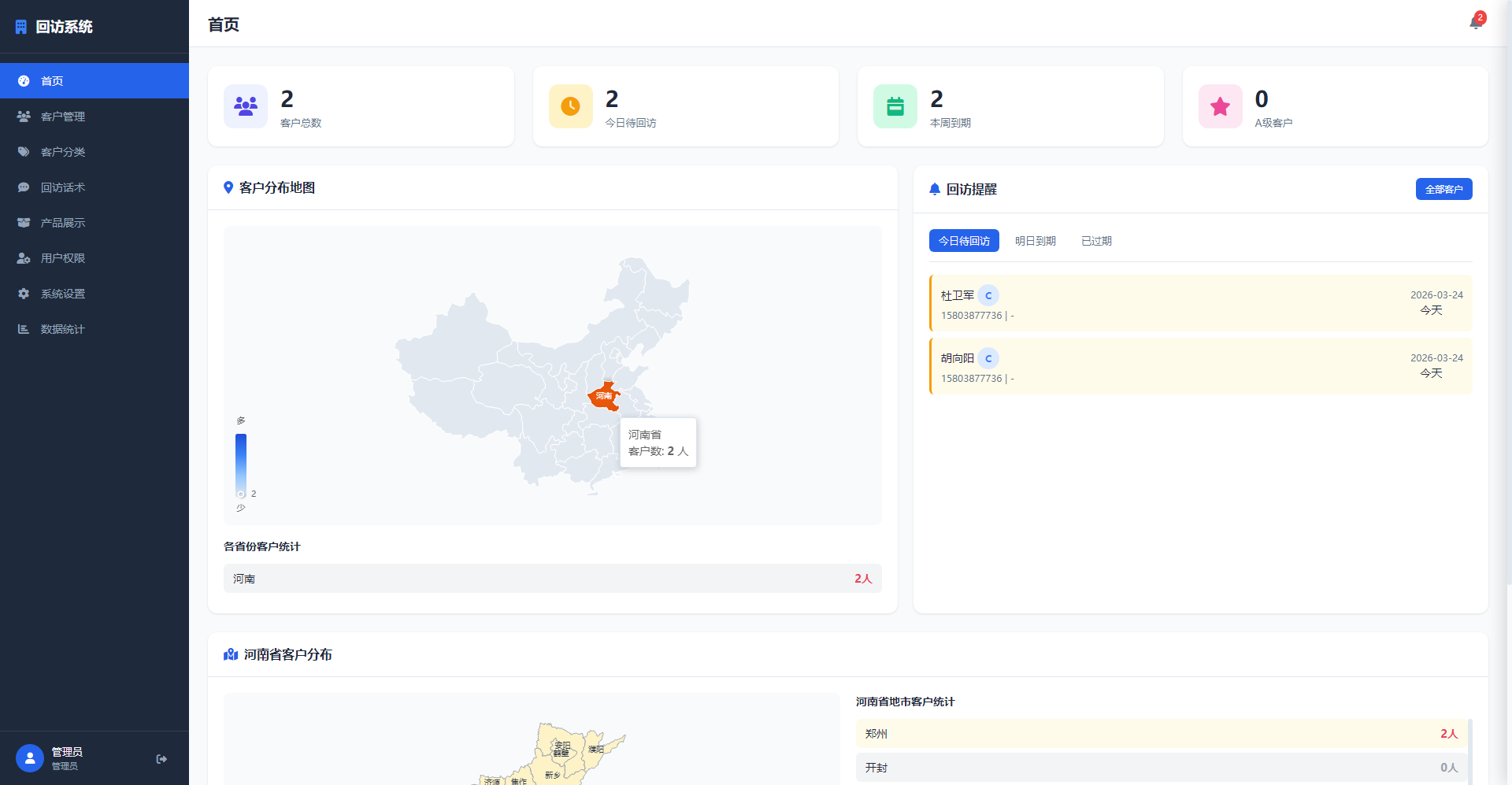This screenshot has width=1512, height=785.
Task: Click the notification bell icon
Action: tap(1475, 23)
